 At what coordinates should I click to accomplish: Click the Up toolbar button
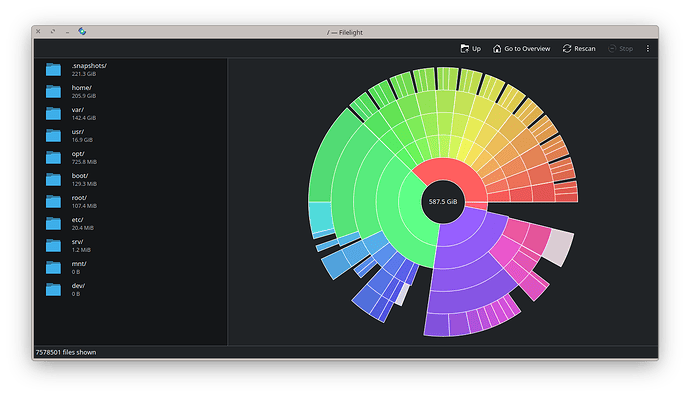click(x=470, y=48)
